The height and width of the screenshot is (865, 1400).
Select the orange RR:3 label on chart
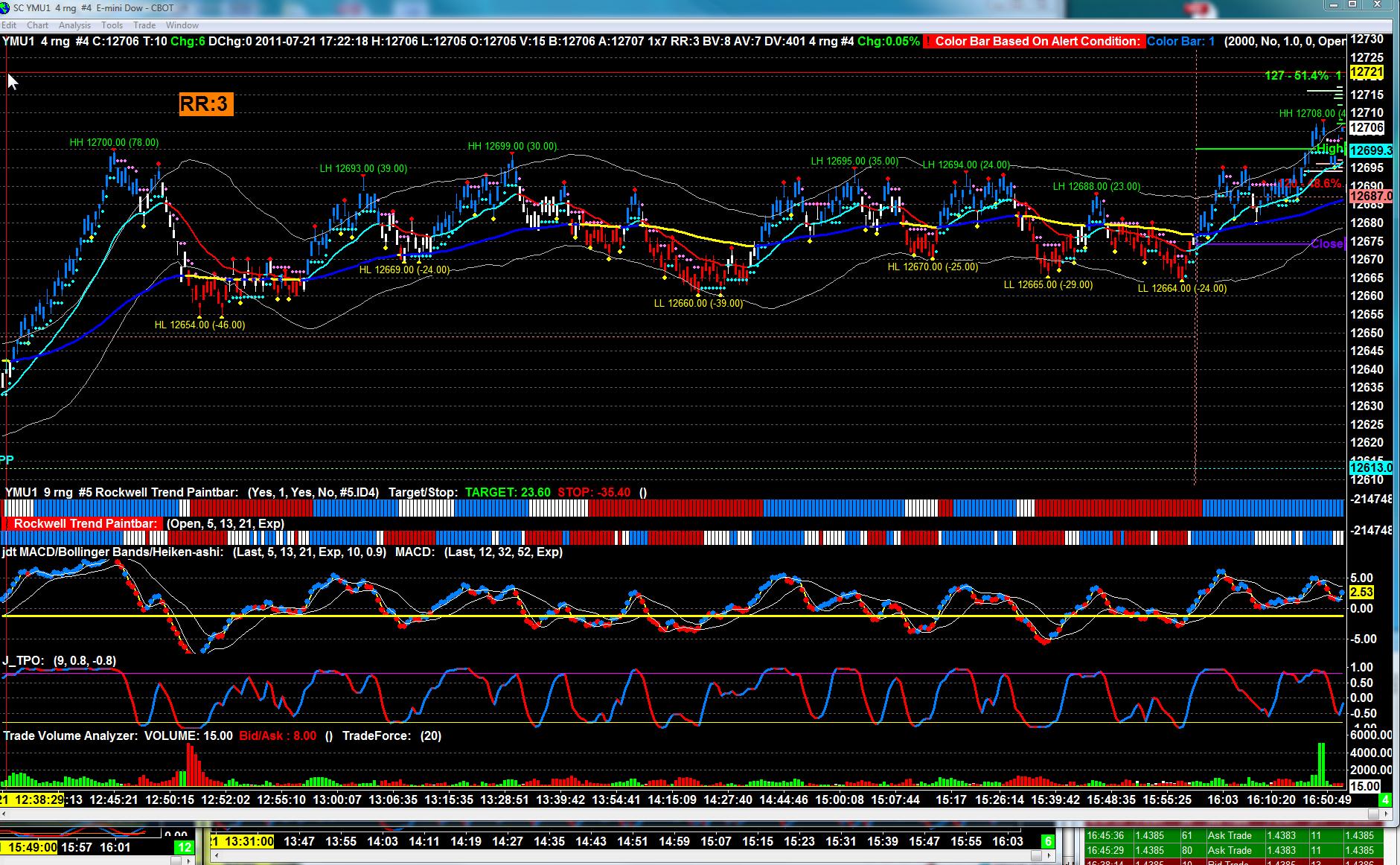coord(205,103)
